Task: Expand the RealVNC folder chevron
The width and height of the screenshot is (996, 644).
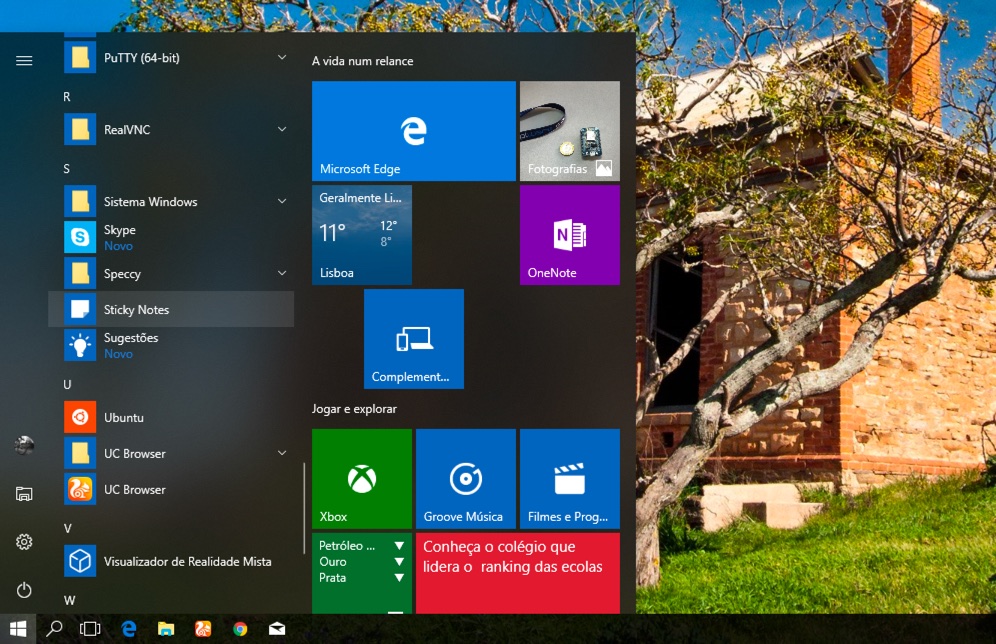Action: coord(282,129)
